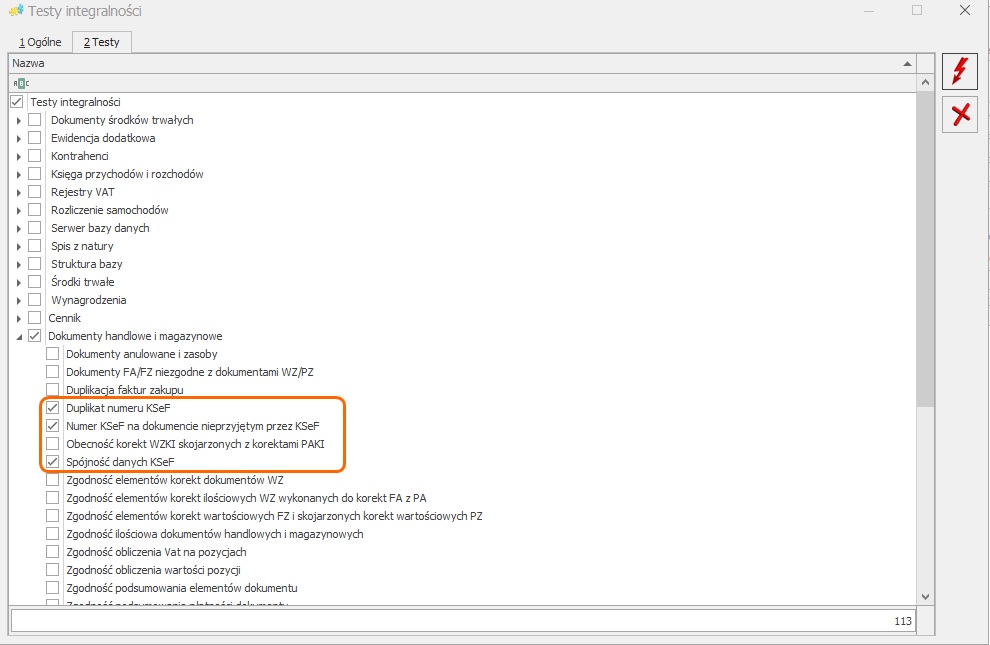Expand the Serwer bazy danych node
The width and height of the screenshot is (990, 645).
[19, 228]
